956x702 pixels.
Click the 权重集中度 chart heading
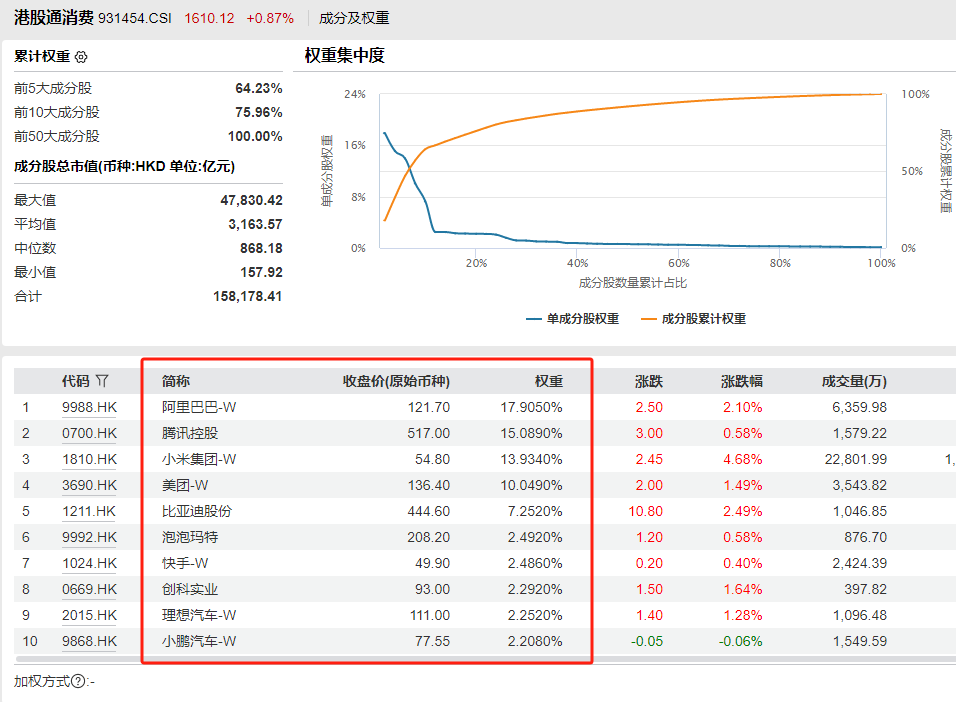[x=344, y=56]
